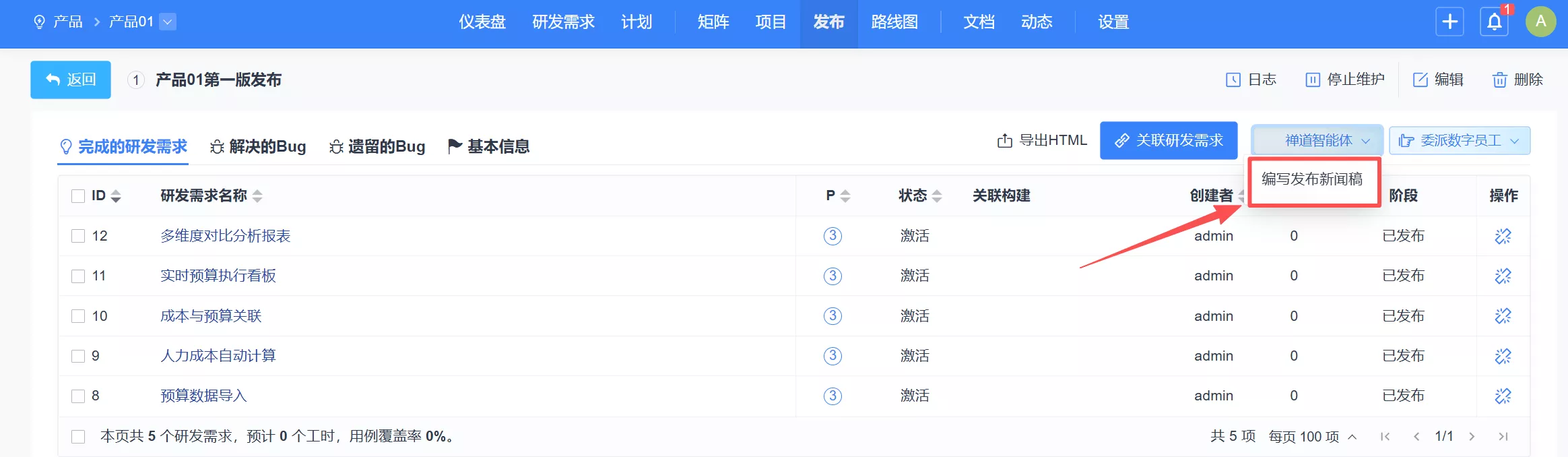1568x457 pixels.
Task: Click the notification bell icon
Action: [1494, 22]
